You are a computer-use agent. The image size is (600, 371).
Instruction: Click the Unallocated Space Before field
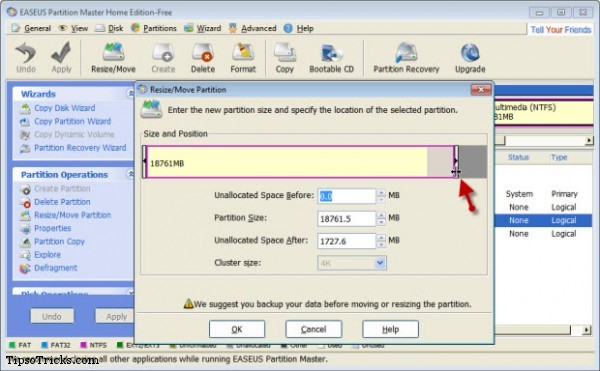click(346, 196)
